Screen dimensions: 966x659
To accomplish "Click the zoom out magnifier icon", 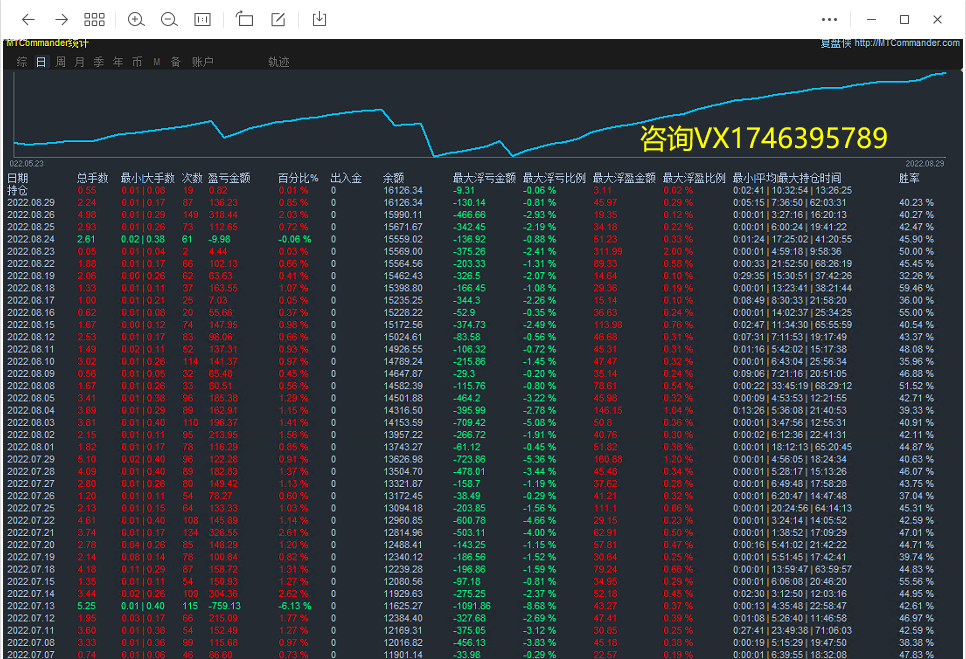I will 169,20.
